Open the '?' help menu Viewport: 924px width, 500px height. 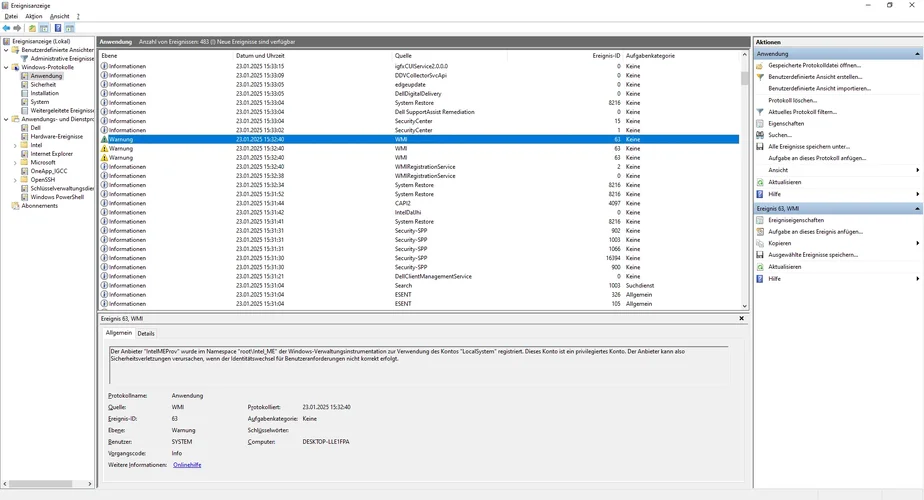(x=78, y=17)
